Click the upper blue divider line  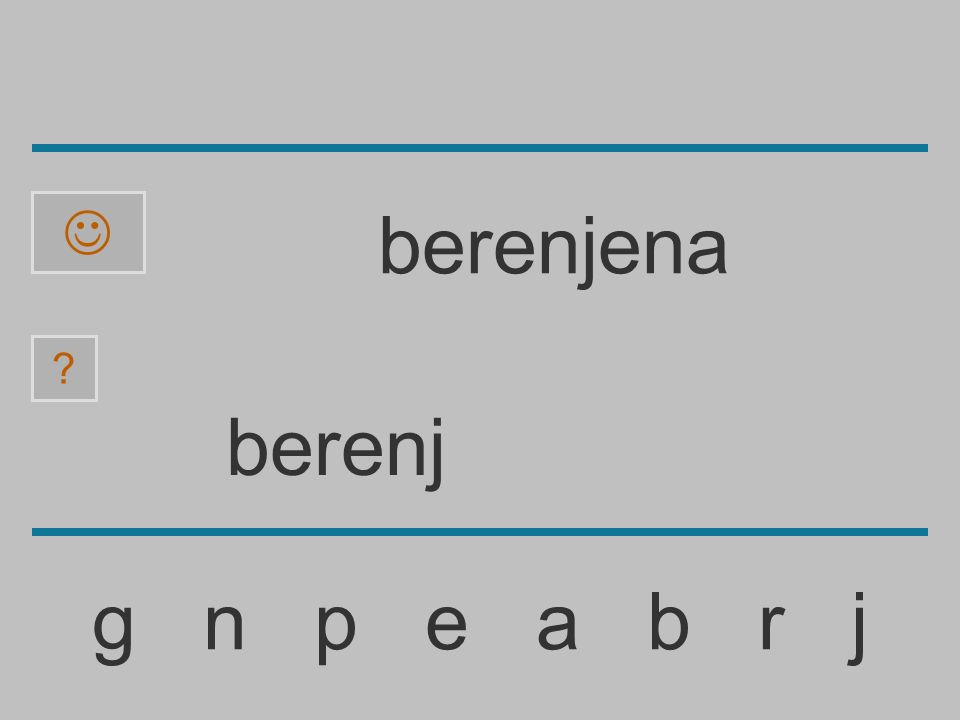tap(480, 148)
